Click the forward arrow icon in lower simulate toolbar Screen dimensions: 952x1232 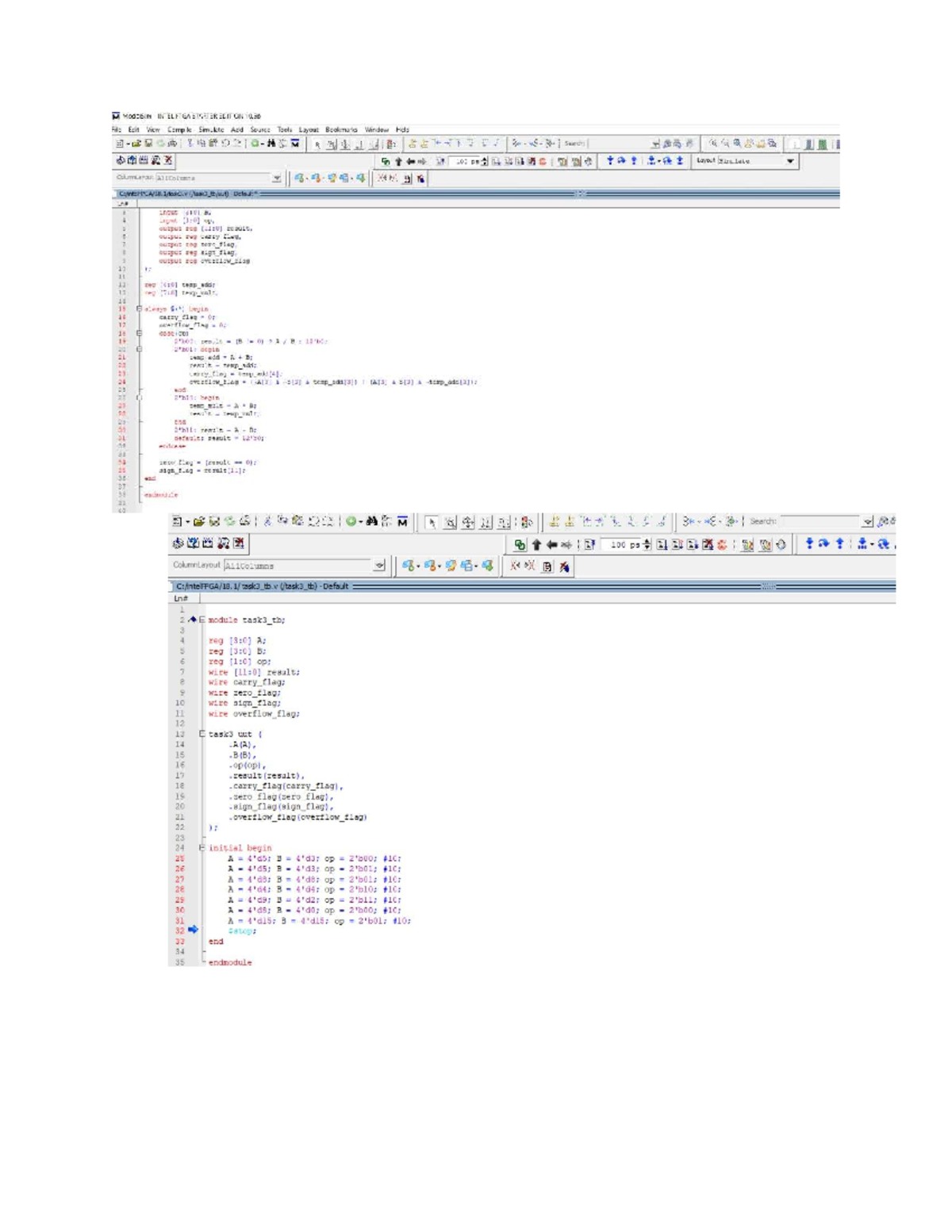[566, 545]
